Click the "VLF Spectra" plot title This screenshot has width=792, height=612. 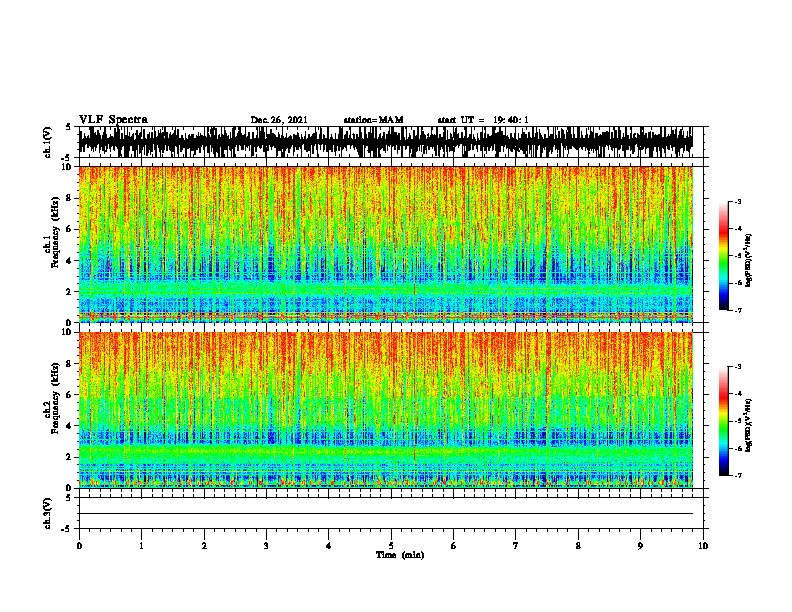coord(113,120)
